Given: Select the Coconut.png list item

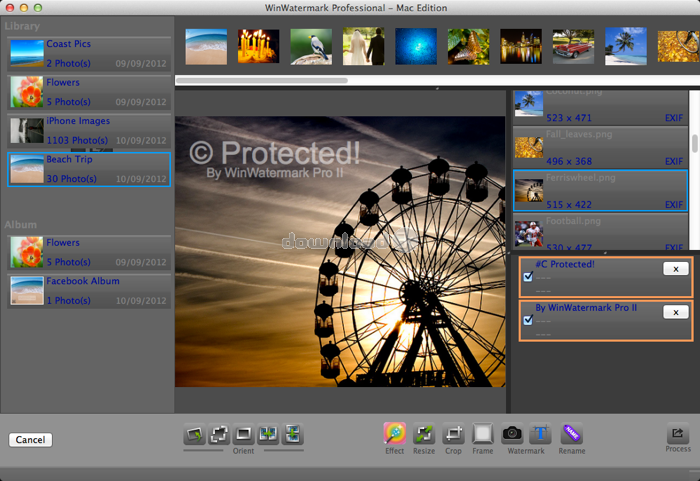Looking at the screenshot, I should click(x=600, y=108).
